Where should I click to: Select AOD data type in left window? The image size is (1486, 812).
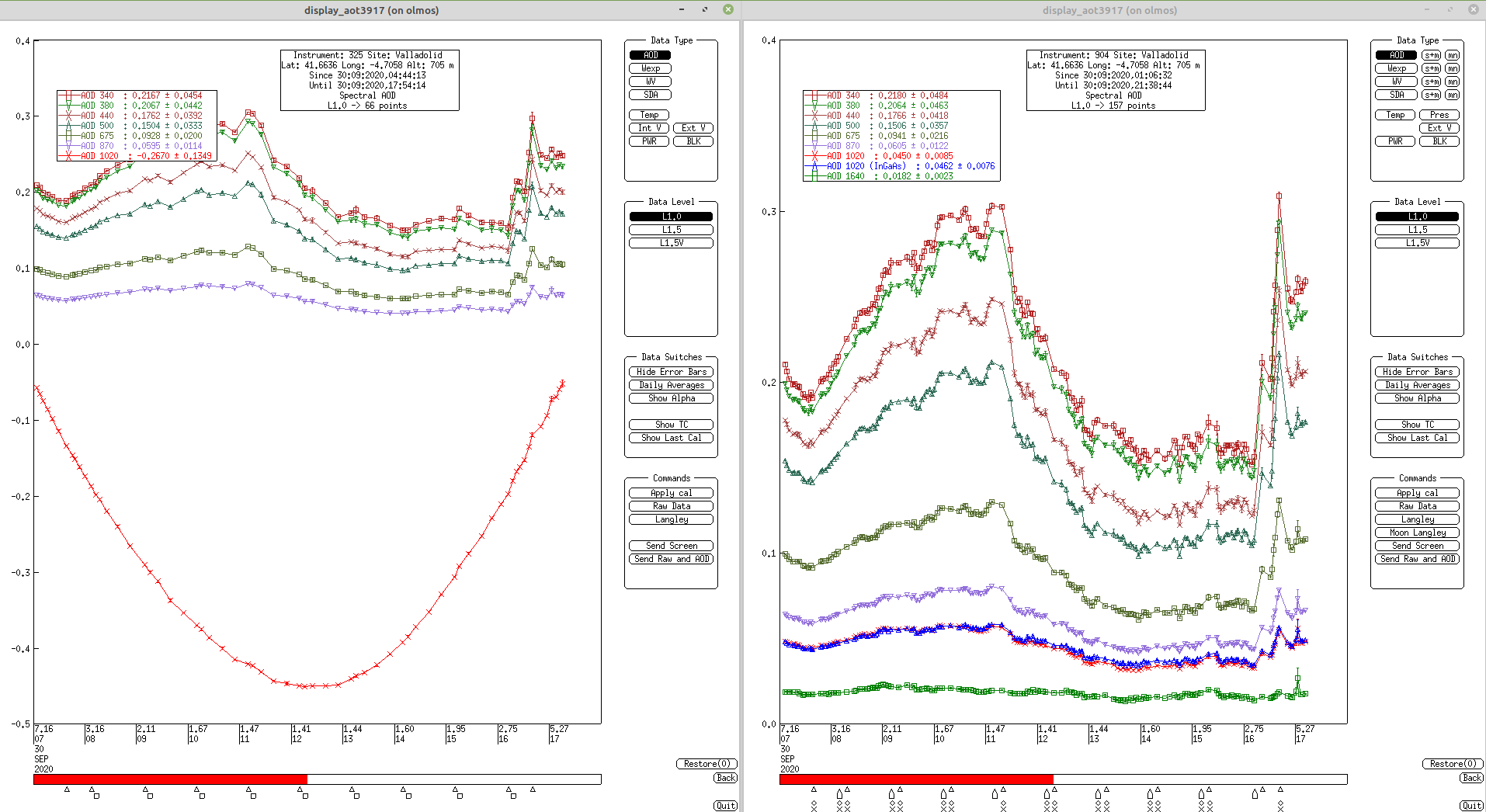[x=650, y=55]
